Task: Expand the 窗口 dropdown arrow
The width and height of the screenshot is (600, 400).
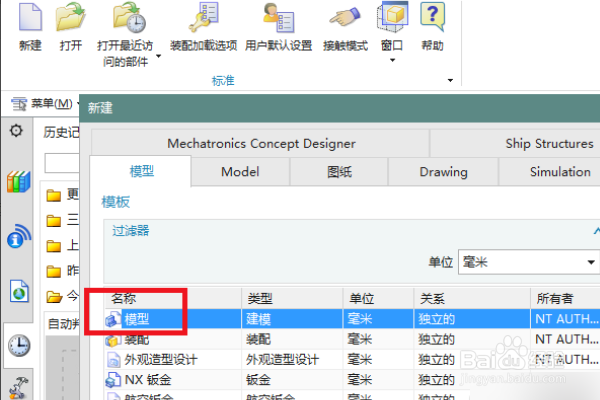Action: click(392, 60)
